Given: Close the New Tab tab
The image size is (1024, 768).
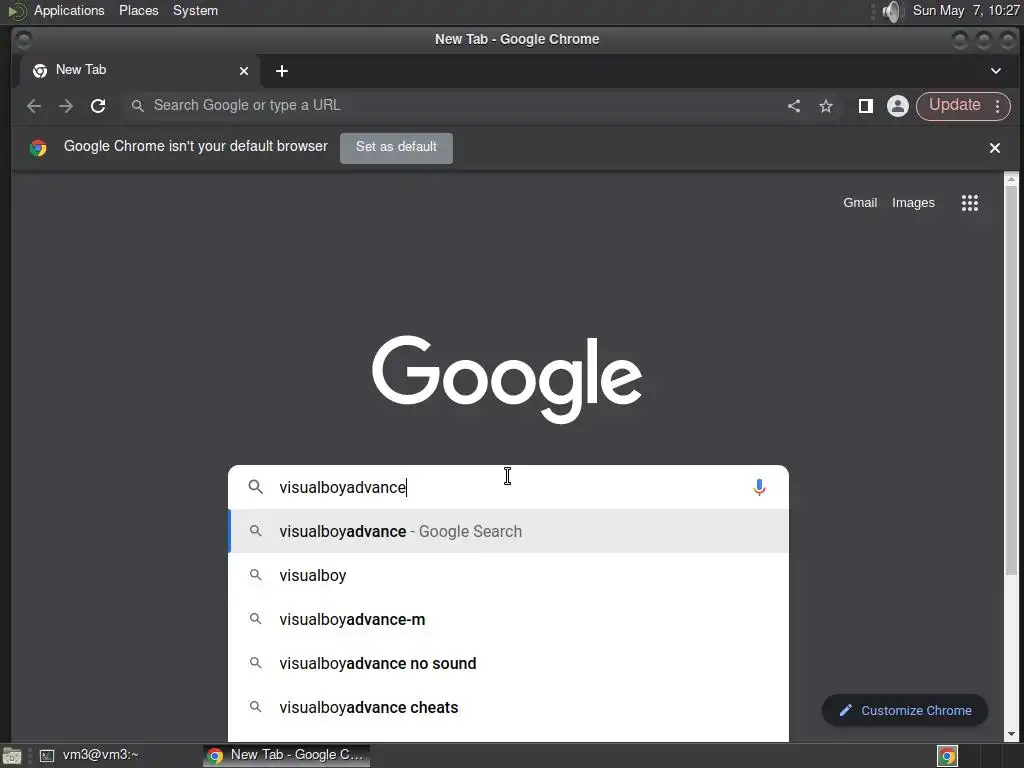Looking at the screenshot, I should click(x=244, y=71).
